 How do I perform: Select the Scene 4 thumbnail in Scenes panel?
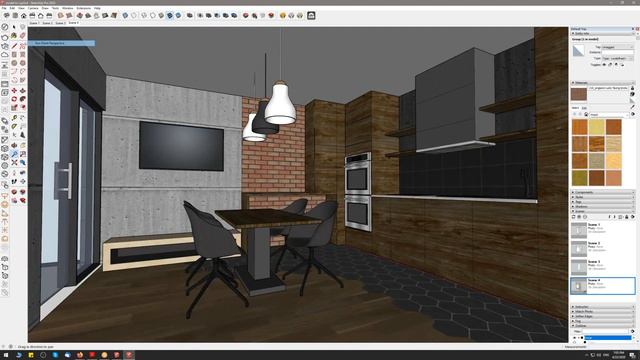(x=579, y=286)
